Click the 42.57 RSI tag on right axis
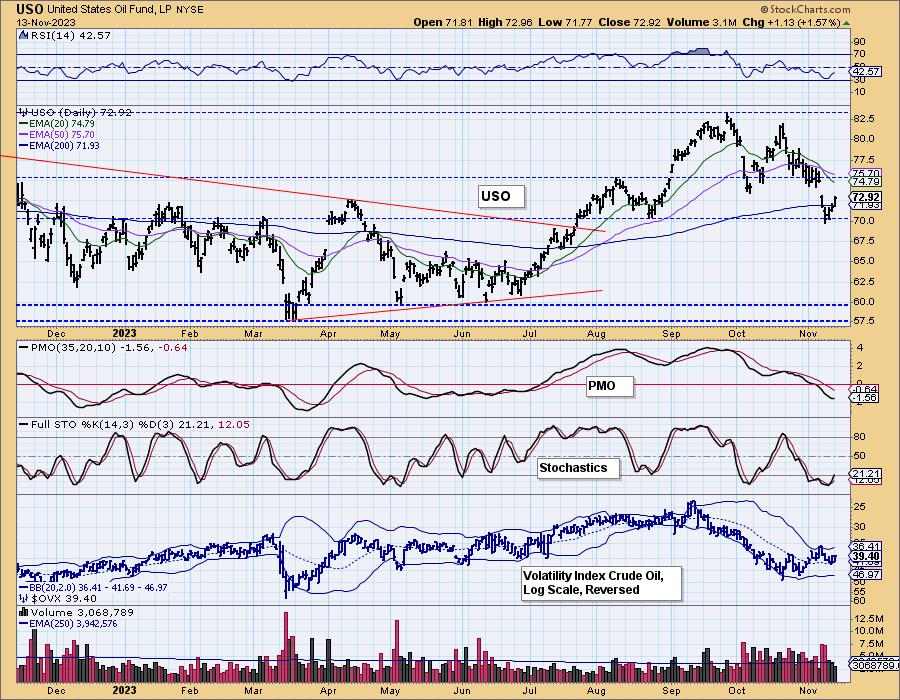 (866, 72)
